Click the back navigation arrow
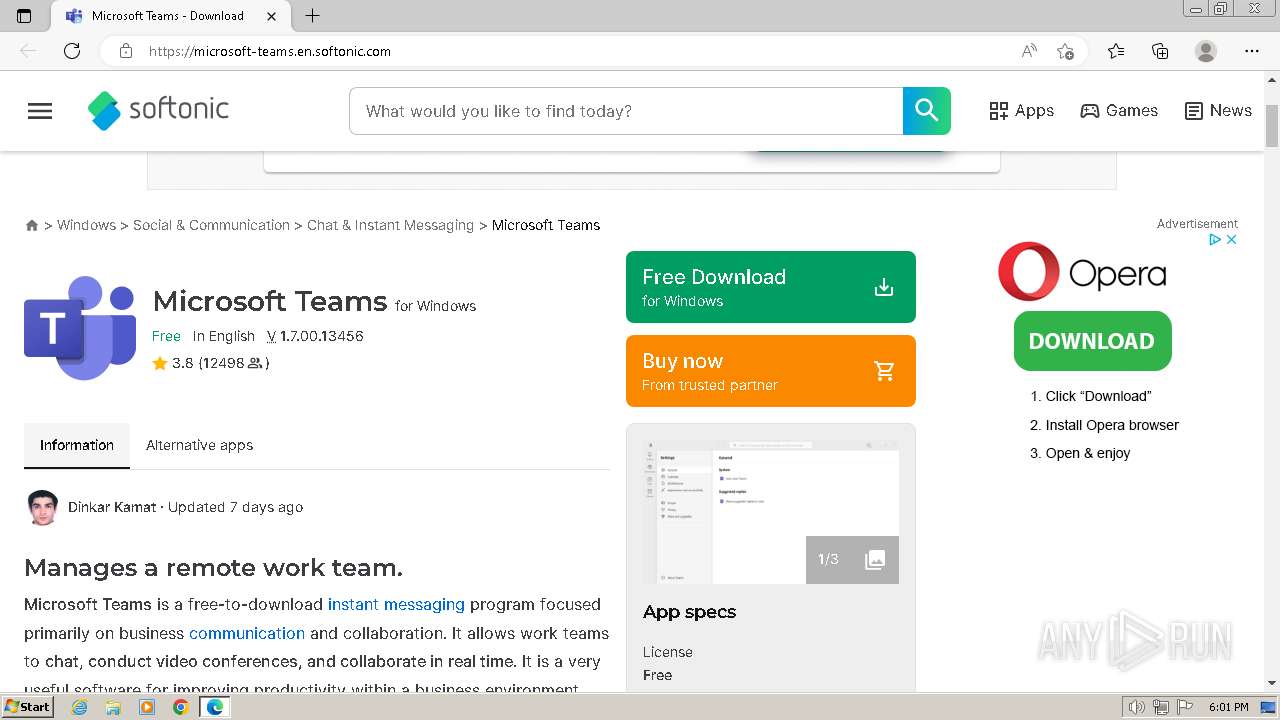Image resolution: width=1280 pixels, height=720 pixels. click(x=28, y=51)
